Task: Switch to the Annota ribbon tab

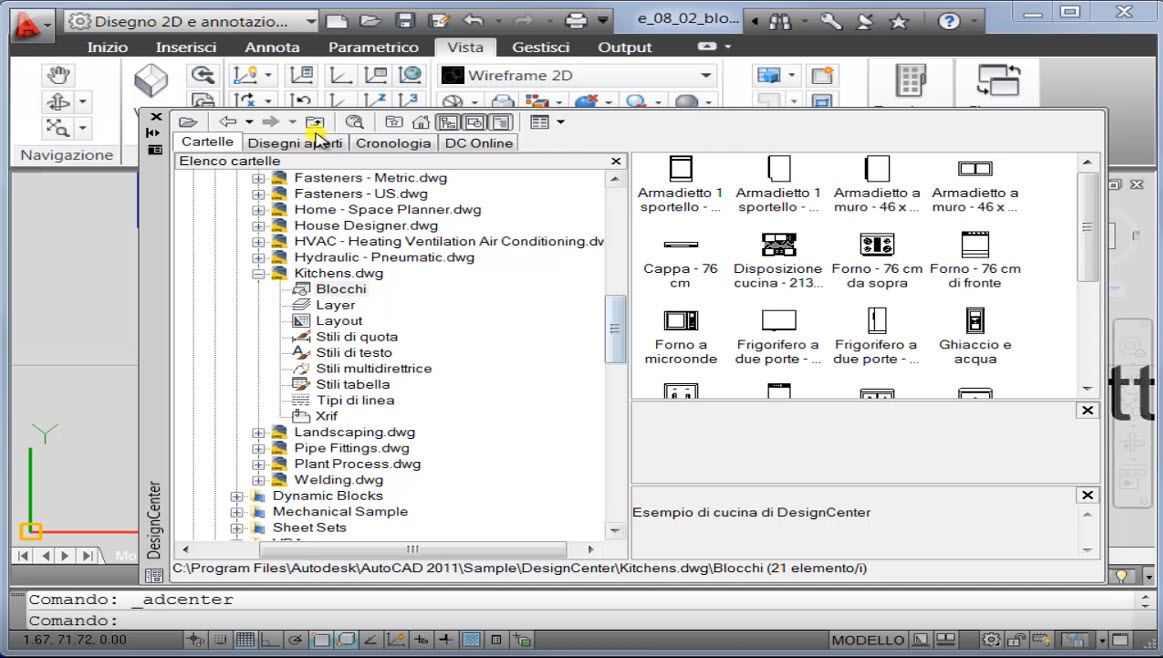Action: pyautogui.click(x=272, y=47)
